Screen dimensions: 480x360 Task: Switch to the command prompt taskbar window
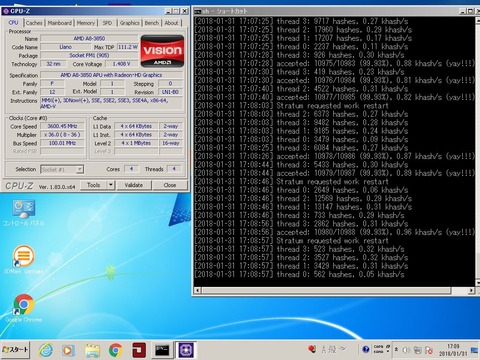162,350
